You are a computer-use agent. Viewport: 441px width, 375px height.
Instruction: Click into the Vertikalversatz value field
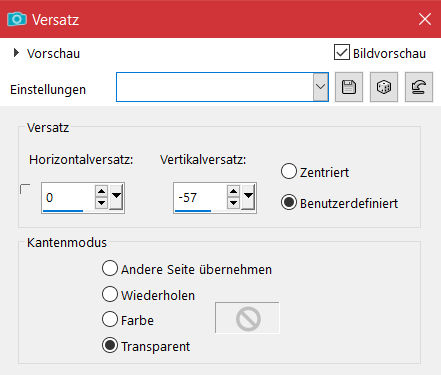point(200,197)
